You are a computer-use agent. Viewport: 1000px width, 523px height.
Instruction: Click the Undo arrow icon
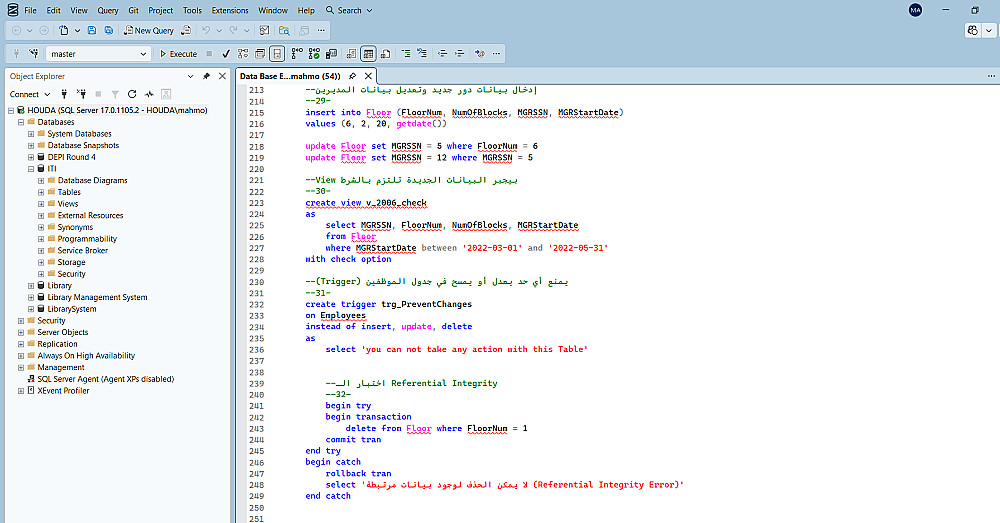(205, 30)
